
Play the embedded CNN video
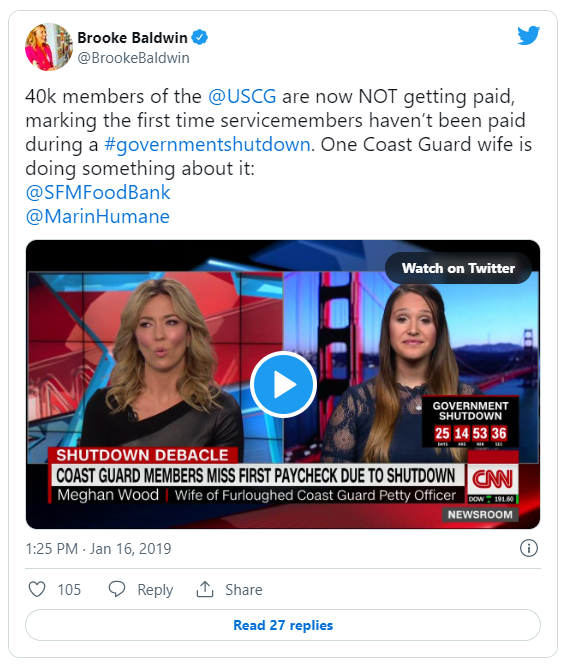tap(283, 385)
